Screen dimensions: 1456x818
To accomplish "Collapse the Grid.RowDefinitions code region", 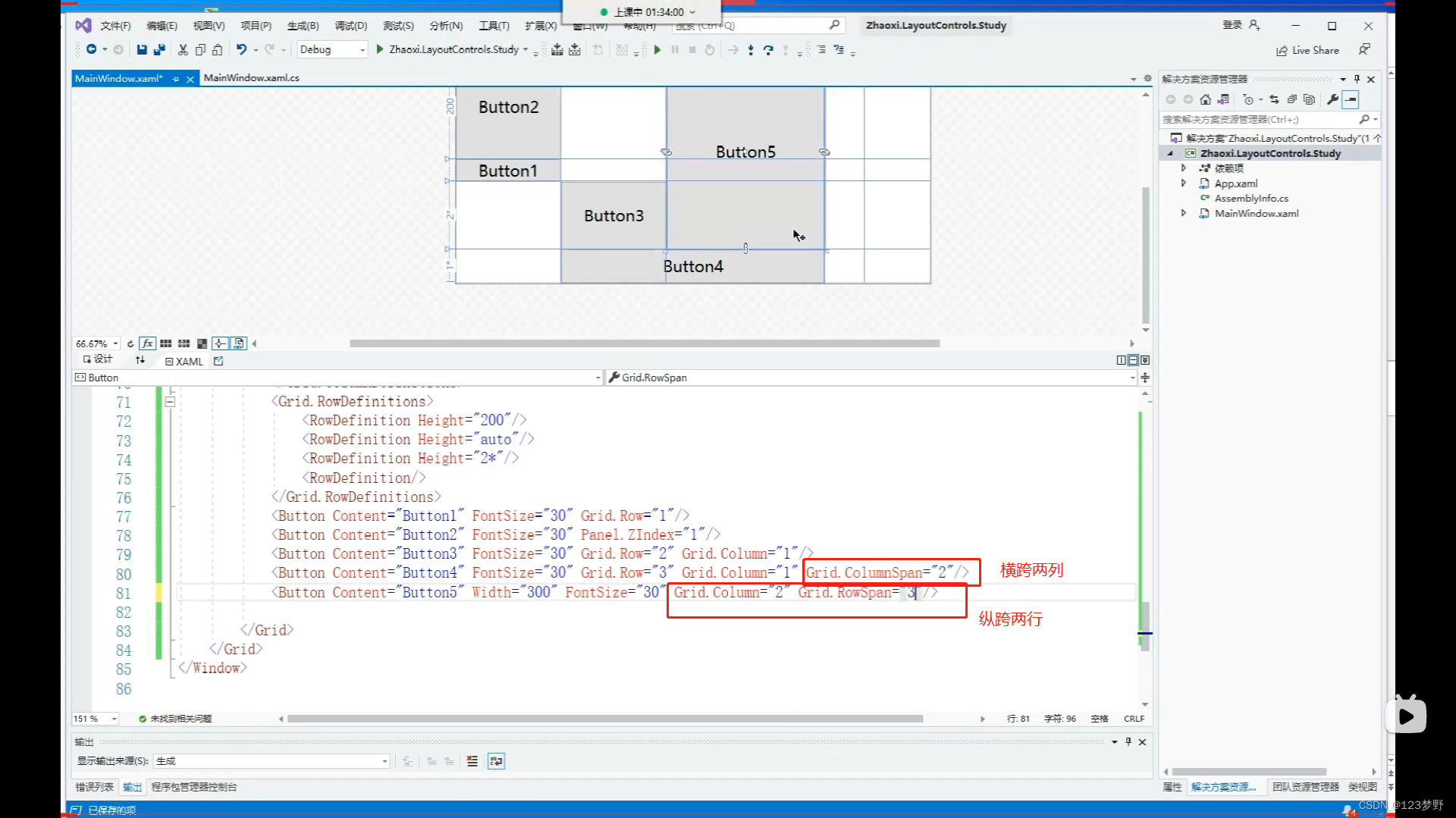I will [170, 402].
